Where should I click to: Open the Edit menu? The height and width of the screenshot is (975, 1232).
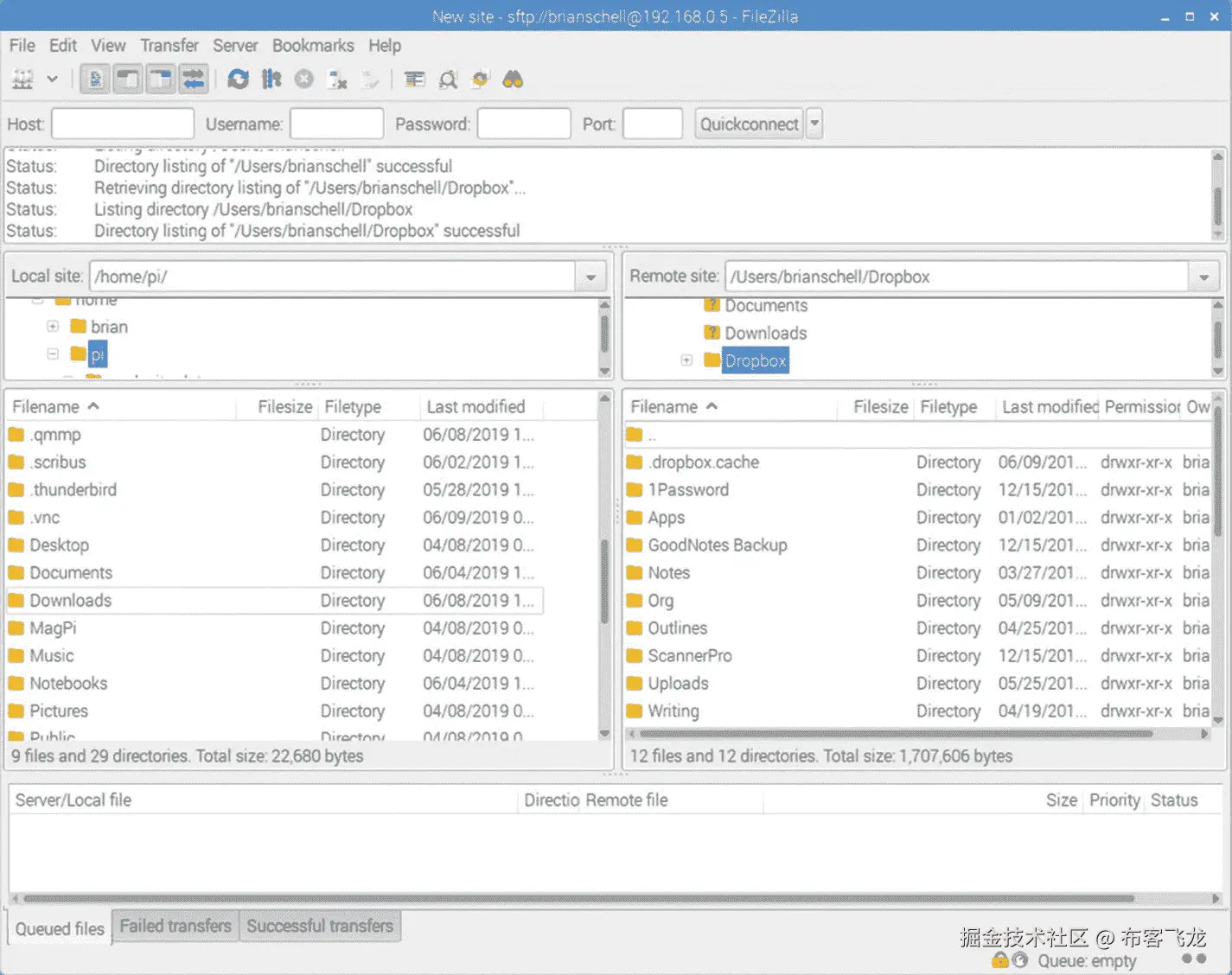click(x=63, y=46)
